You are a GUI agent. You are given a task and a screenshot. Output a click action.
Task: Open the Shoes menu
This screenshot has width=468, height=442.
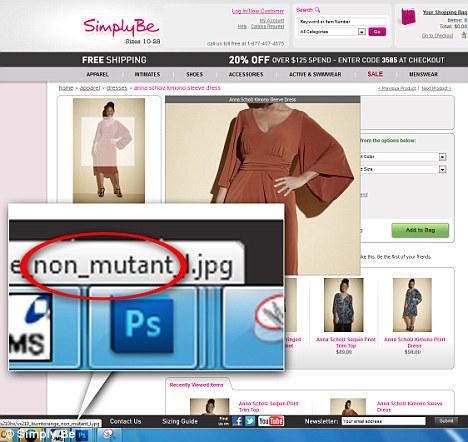[x=195, y=74]
